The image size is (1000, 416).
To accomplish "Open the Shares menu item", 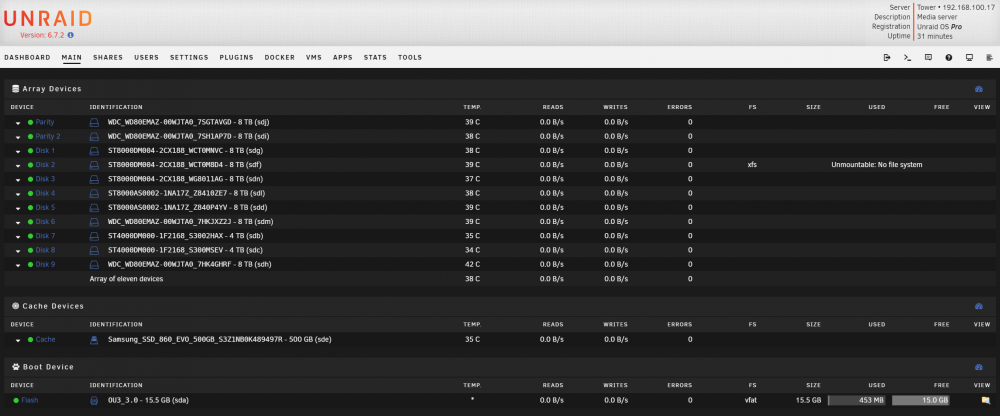I will pyautogui.click(x=108, y=57).
